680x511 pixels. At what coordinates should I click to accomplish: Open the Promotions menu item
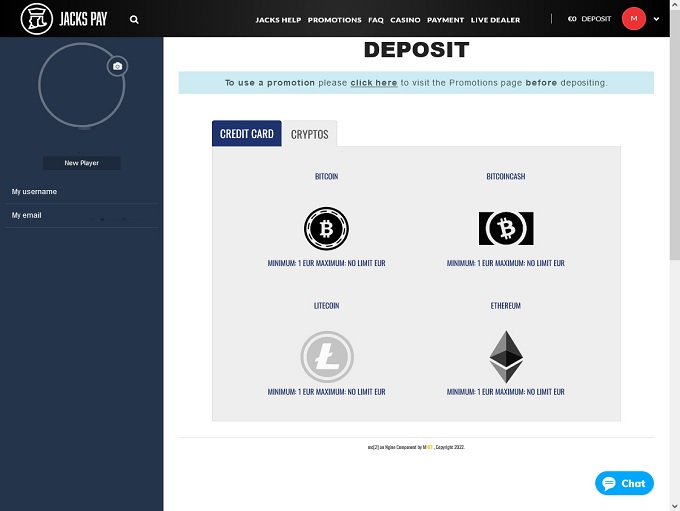click(334, 20)
